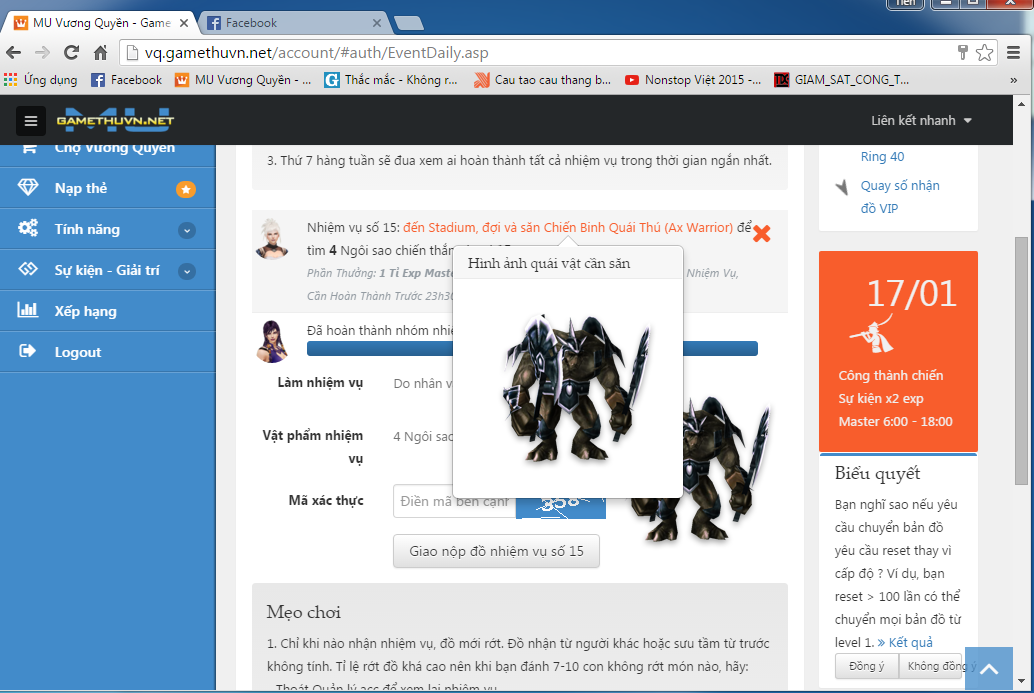Click the Logout arrow icon
Viewport: 1034px width, 693px height.
28,352
